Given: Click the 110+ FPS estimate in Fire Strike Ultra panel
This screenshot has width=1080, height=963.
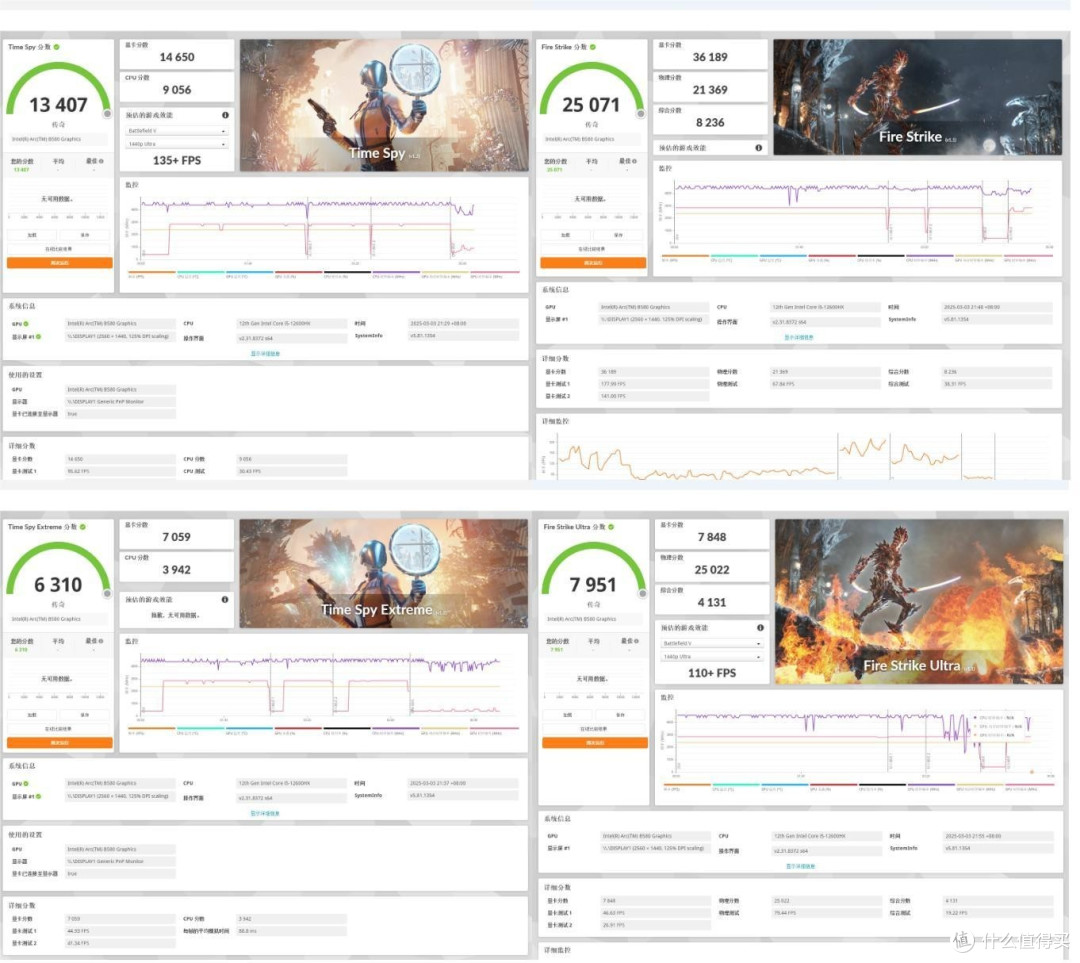Looking at the screenshot, I should (x=713, y=674).
